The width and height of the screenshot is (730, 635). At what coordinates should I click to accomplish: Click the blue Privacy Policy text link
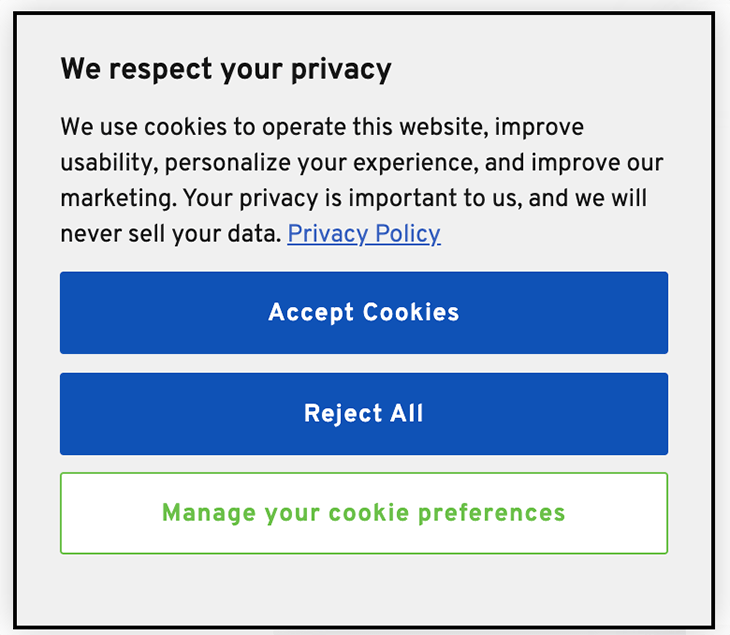tap(364, 234)
